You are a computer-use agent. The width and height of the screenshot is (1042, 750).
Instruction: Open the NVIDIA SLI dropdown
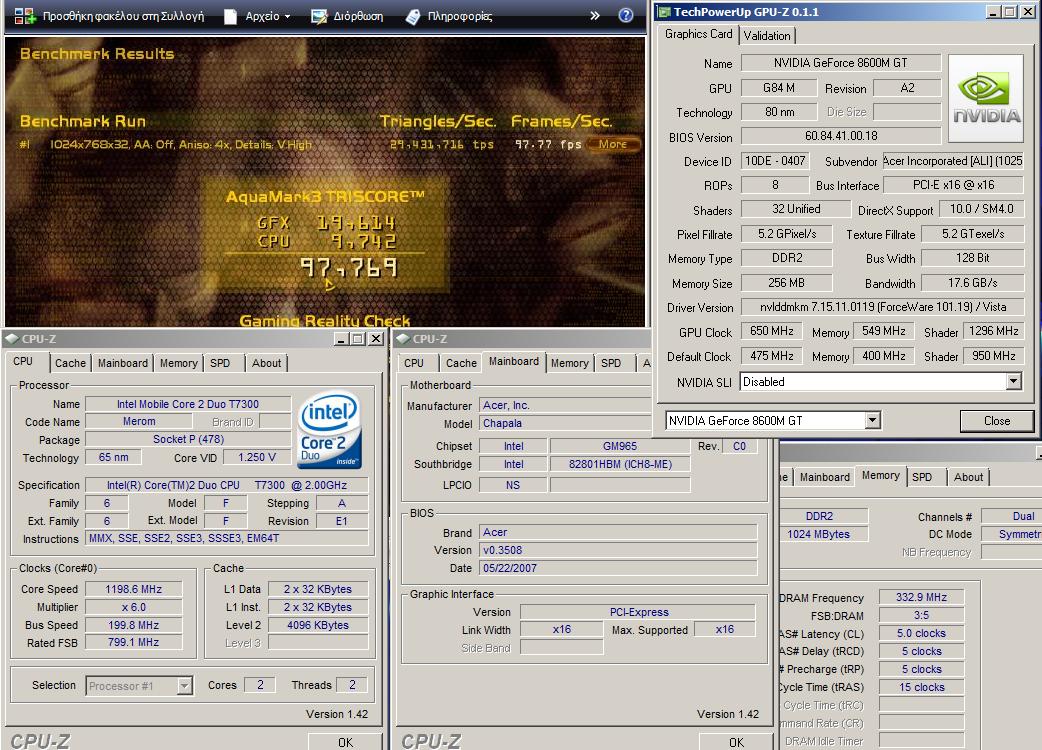[x=1013, y=381]
